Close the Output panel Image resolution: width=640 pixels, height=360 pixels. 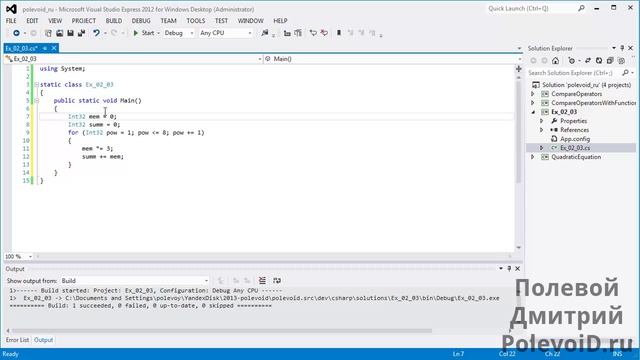pyautogui.click(x=518, y=269)
